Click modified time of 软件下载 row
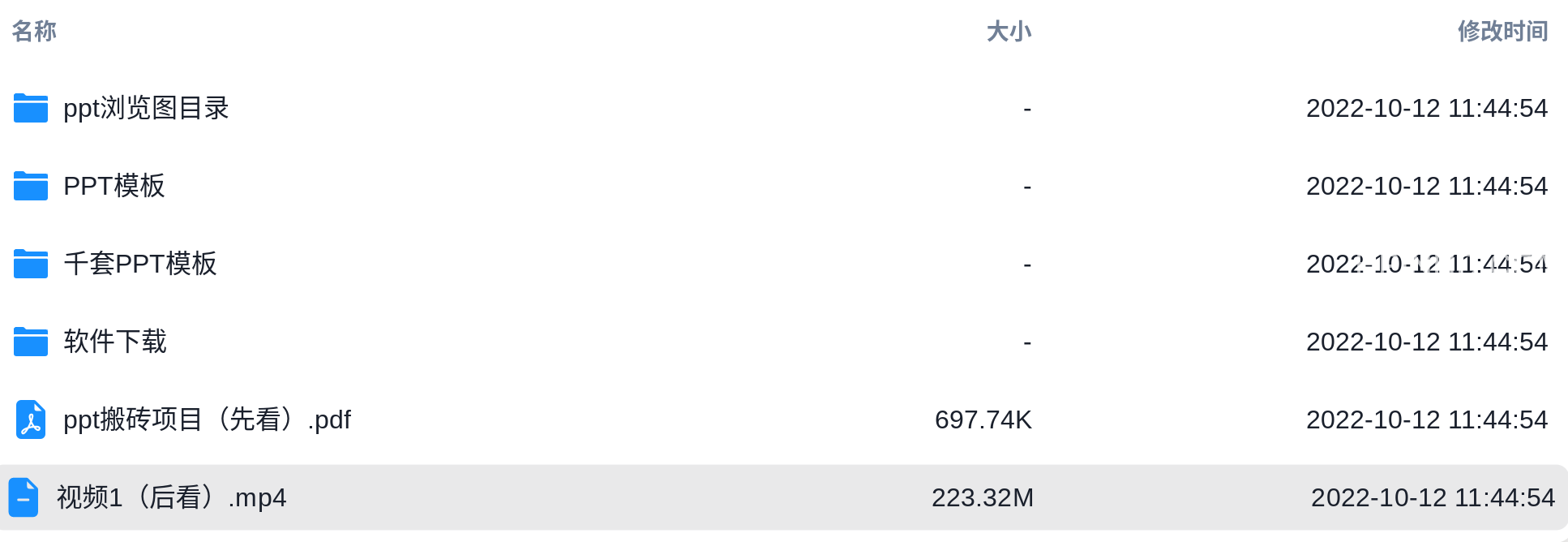 1427,342
